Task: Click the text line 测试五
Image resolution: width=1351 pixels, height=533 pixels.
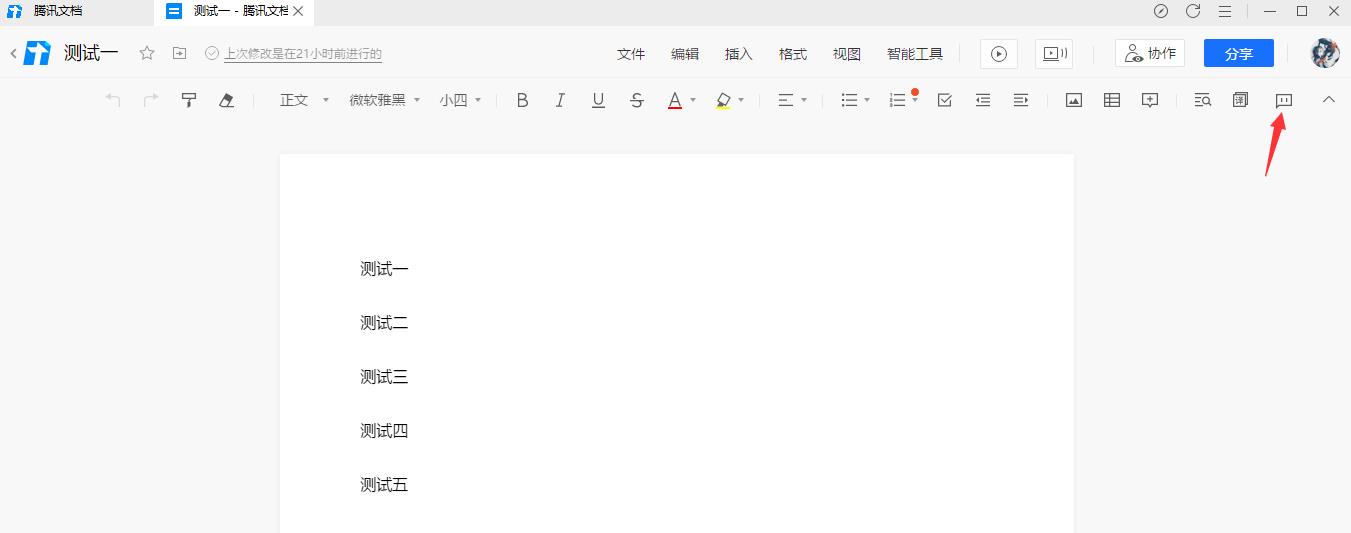Action: (x=384, y=485)
